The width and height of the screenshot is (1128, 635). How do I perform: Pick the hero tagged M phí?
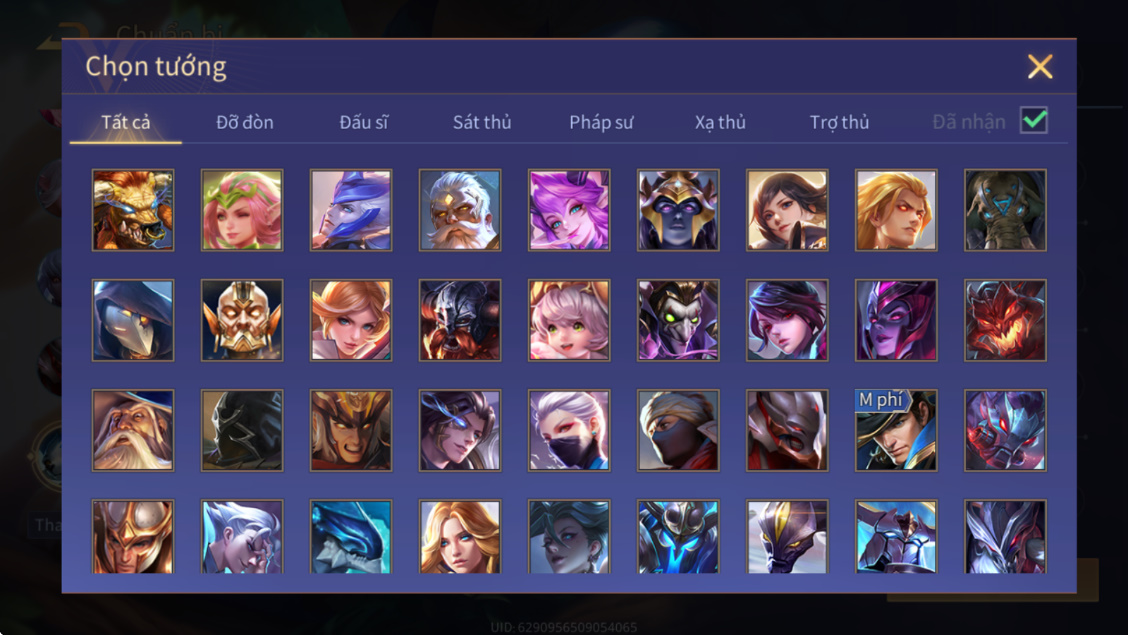896,430
